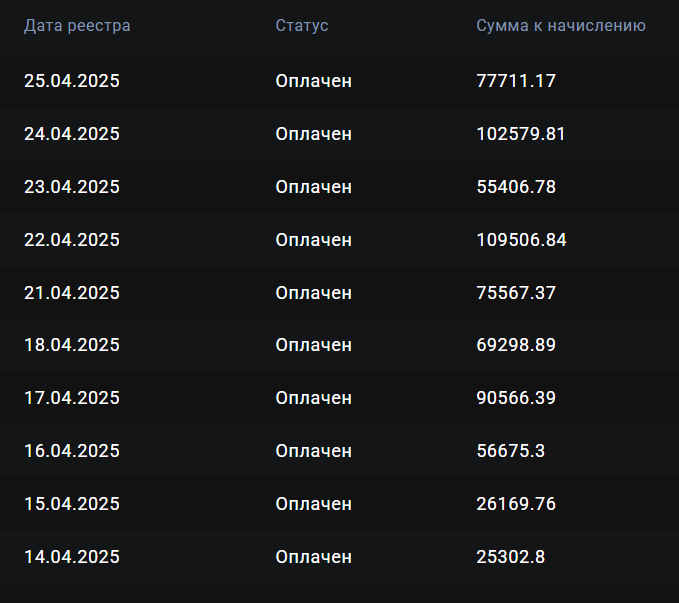Click the amount 90566.39

[516, 398]
